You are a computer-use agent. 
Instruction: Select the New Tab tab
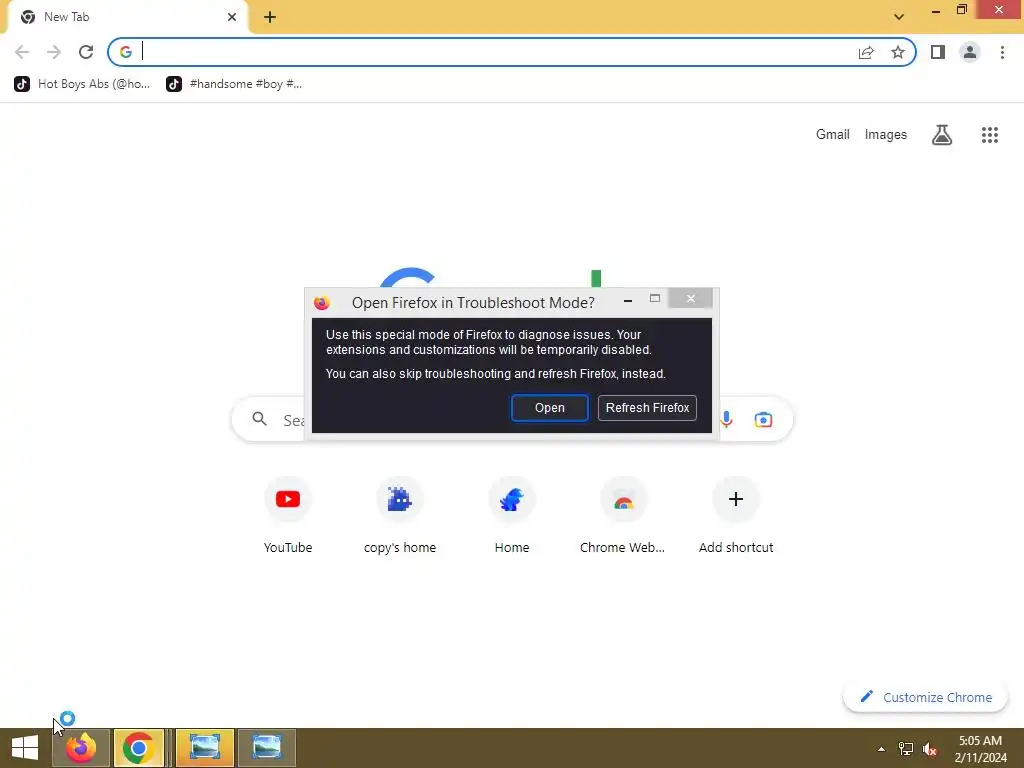pyautogui.click(x=127, y=17)
